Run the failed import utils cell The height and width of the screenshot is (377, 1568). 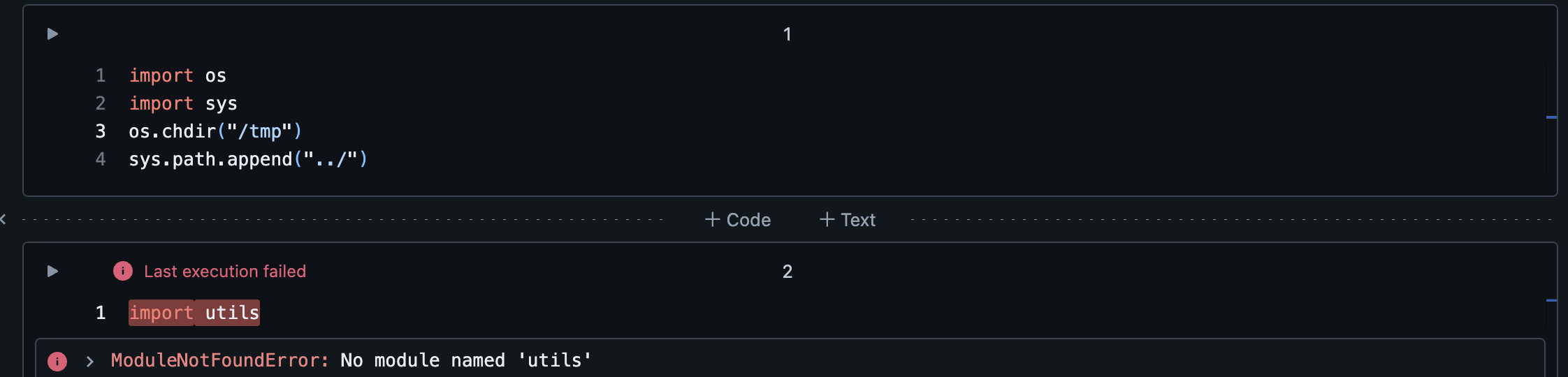[x=52, y=271]
